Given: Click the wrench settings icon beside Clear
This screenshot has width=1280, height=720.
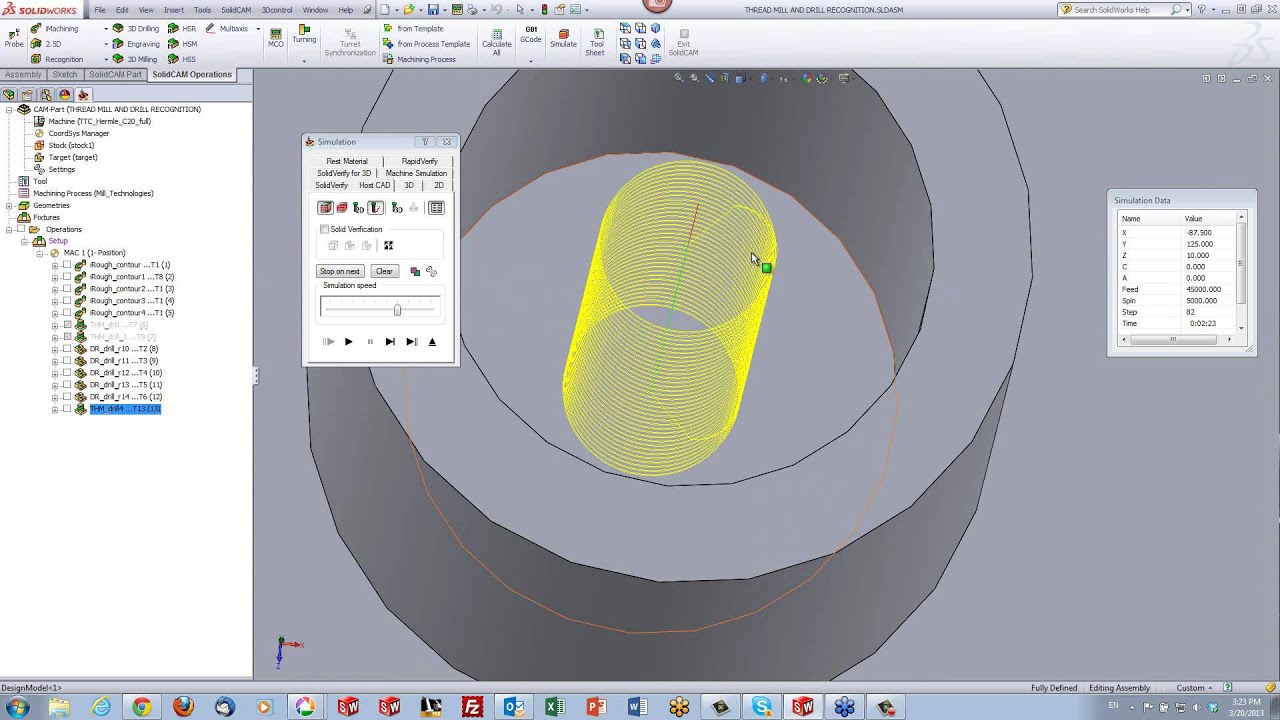Looking at the screenshot, I should (431, 271).
